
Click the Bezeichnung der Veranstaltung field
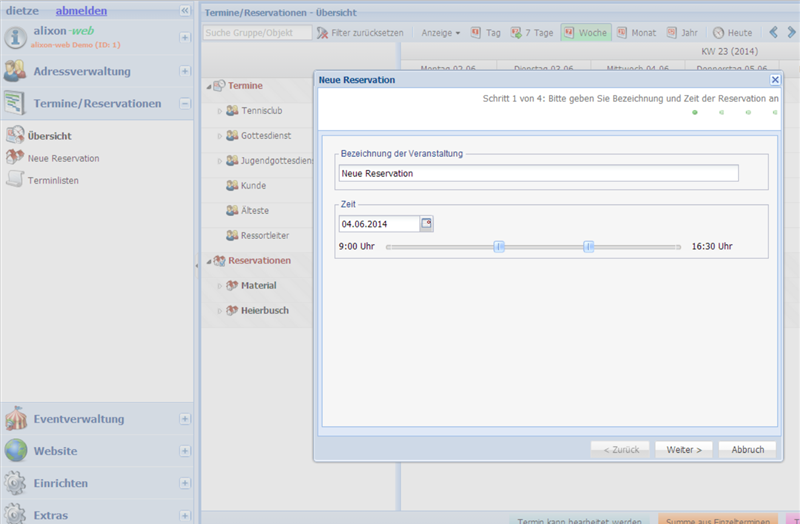pos(538,173)
